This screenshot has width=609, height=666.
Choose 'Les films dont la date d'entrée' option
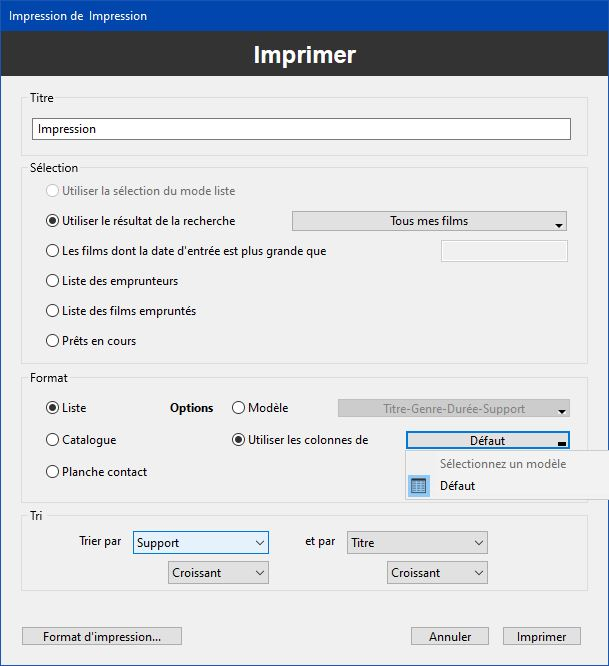(53, 251)
